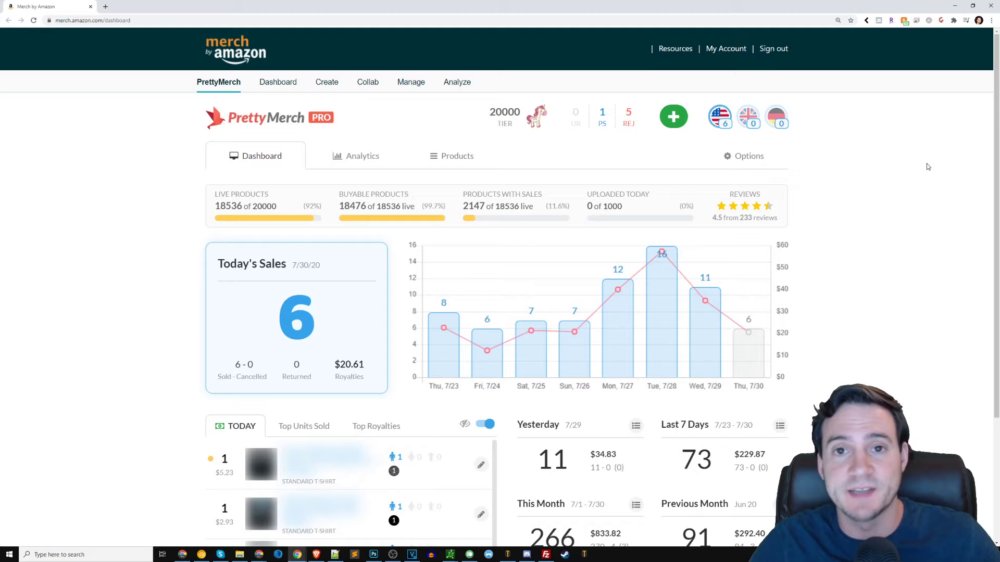The height and width of the screenshot is (562, 1000).
Task: Select the German marketplace flag icon
Action: tap(776, 117)
